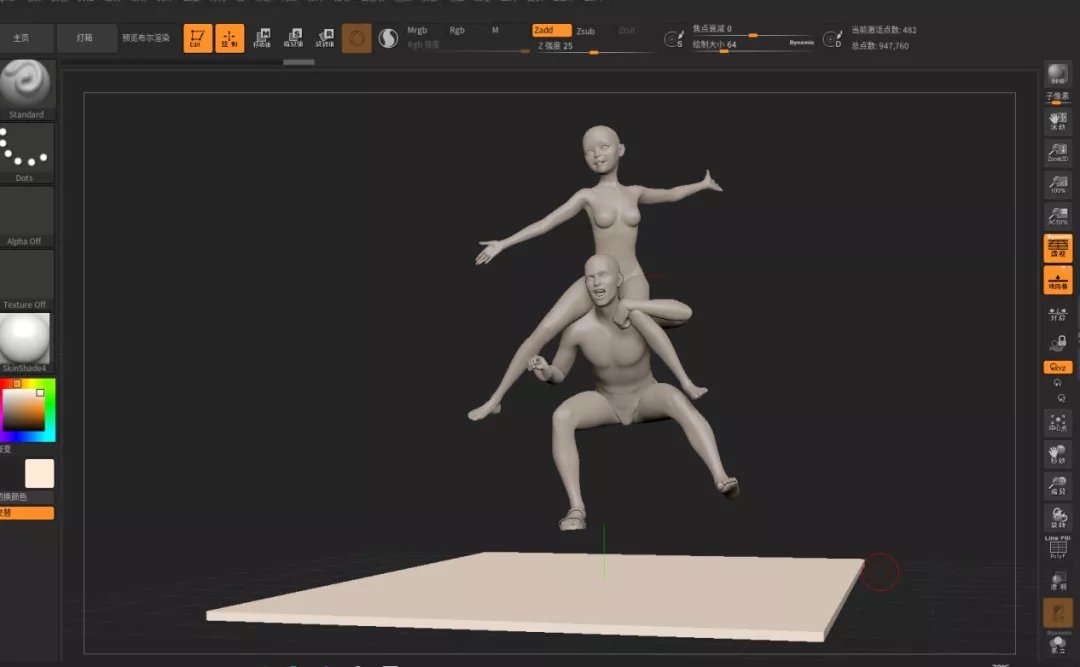
Task: Click the Alpha Off selector box
Action: pyautogui.click(x=25, y=216)
